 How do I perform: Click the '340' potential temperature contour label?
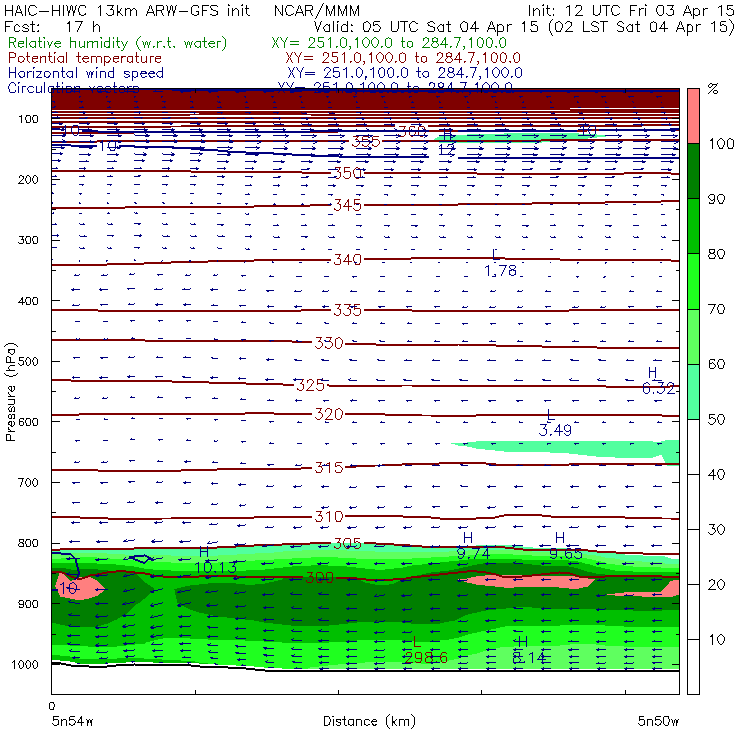(x=347, y=260)
